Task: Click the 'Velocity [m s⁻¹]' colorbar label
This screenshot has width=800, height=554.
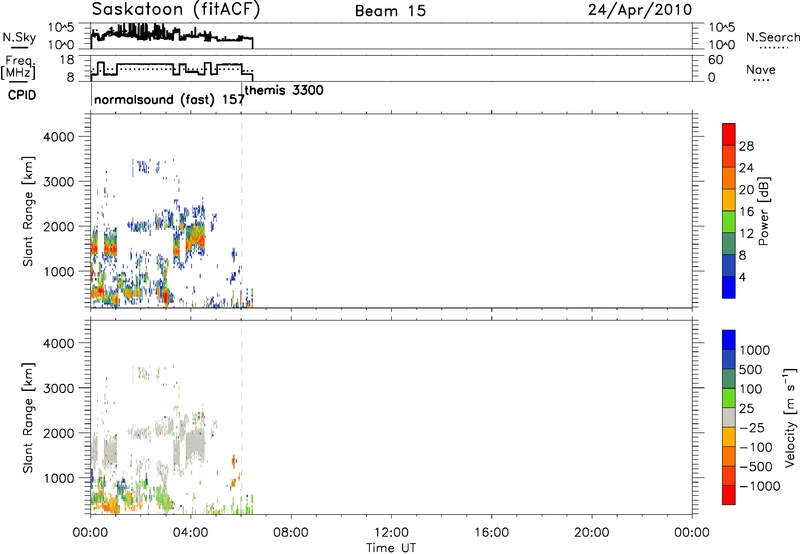Action: click(790, 417)
